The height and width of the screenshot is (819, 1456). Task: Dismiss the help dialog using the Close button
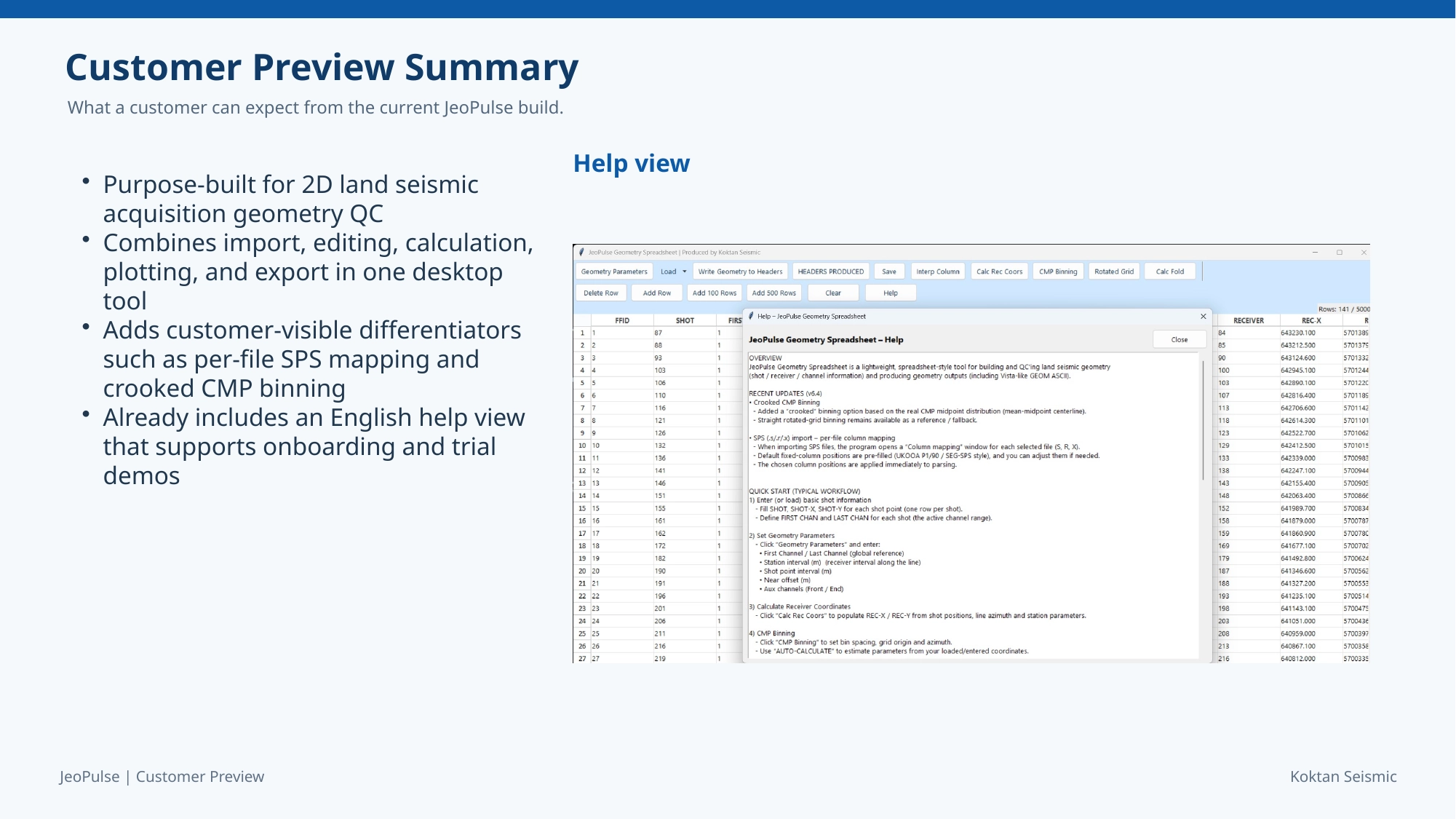(x=1179, y=339)
